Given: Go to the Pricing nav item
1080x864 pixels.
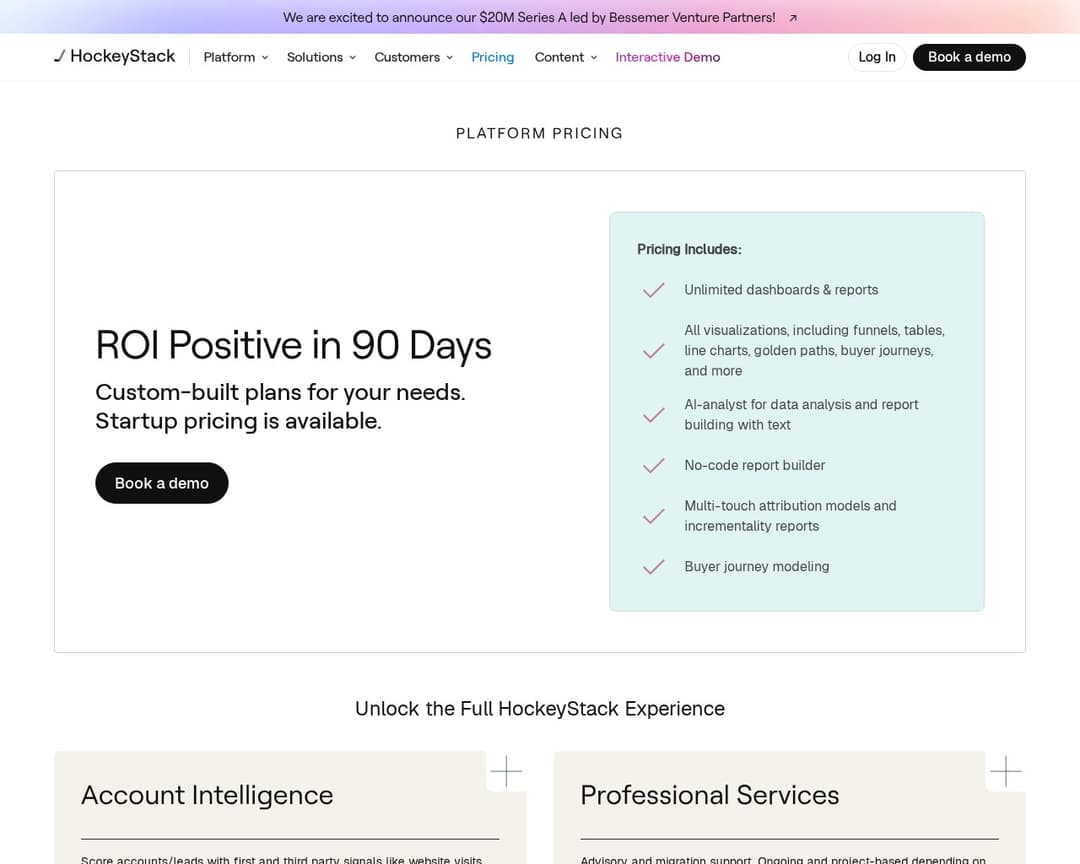Looking at the screenshot, I should 492,57.
